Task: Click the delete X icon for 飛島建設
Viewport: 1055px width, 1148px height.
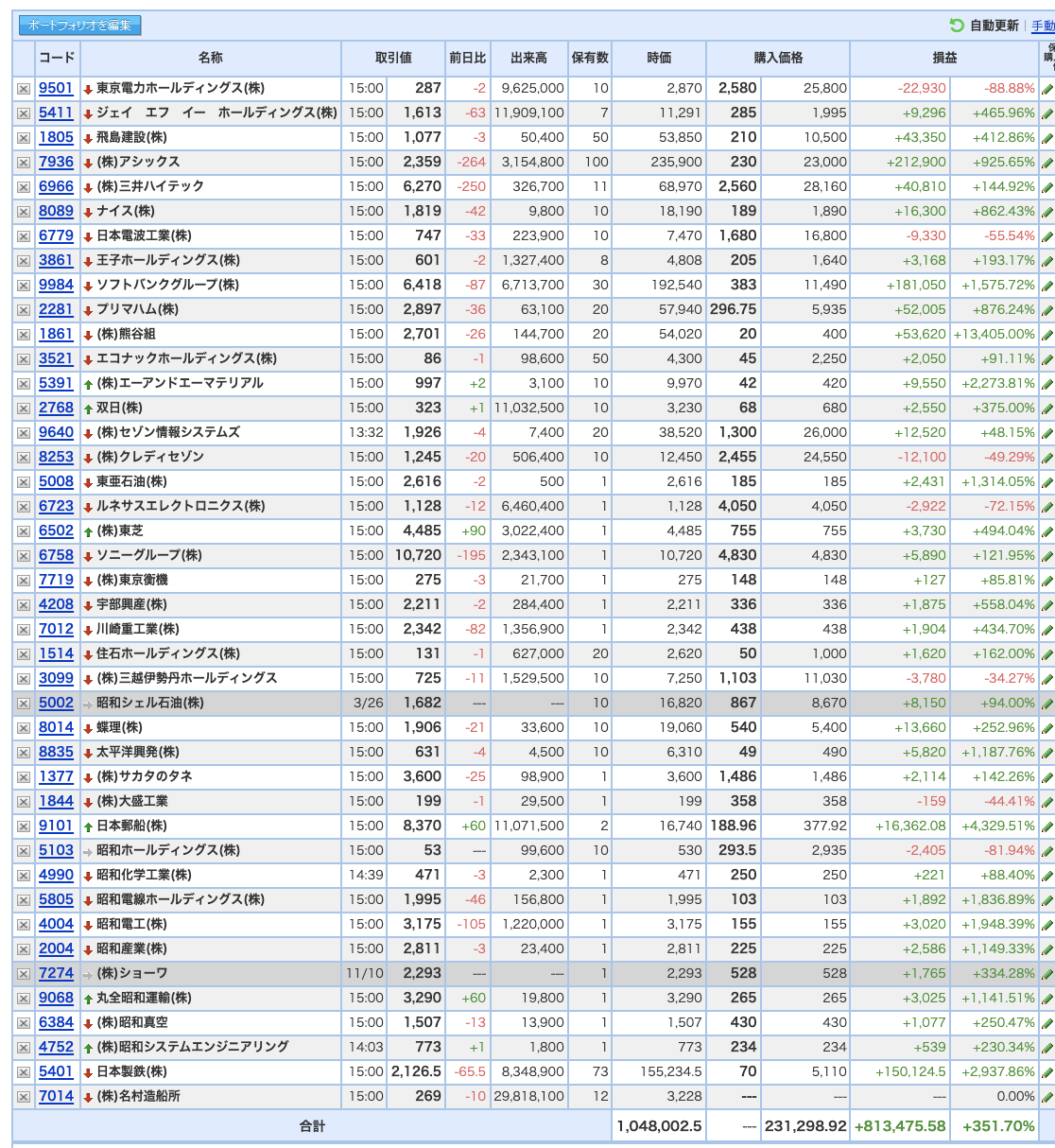Action: [24, 138]
